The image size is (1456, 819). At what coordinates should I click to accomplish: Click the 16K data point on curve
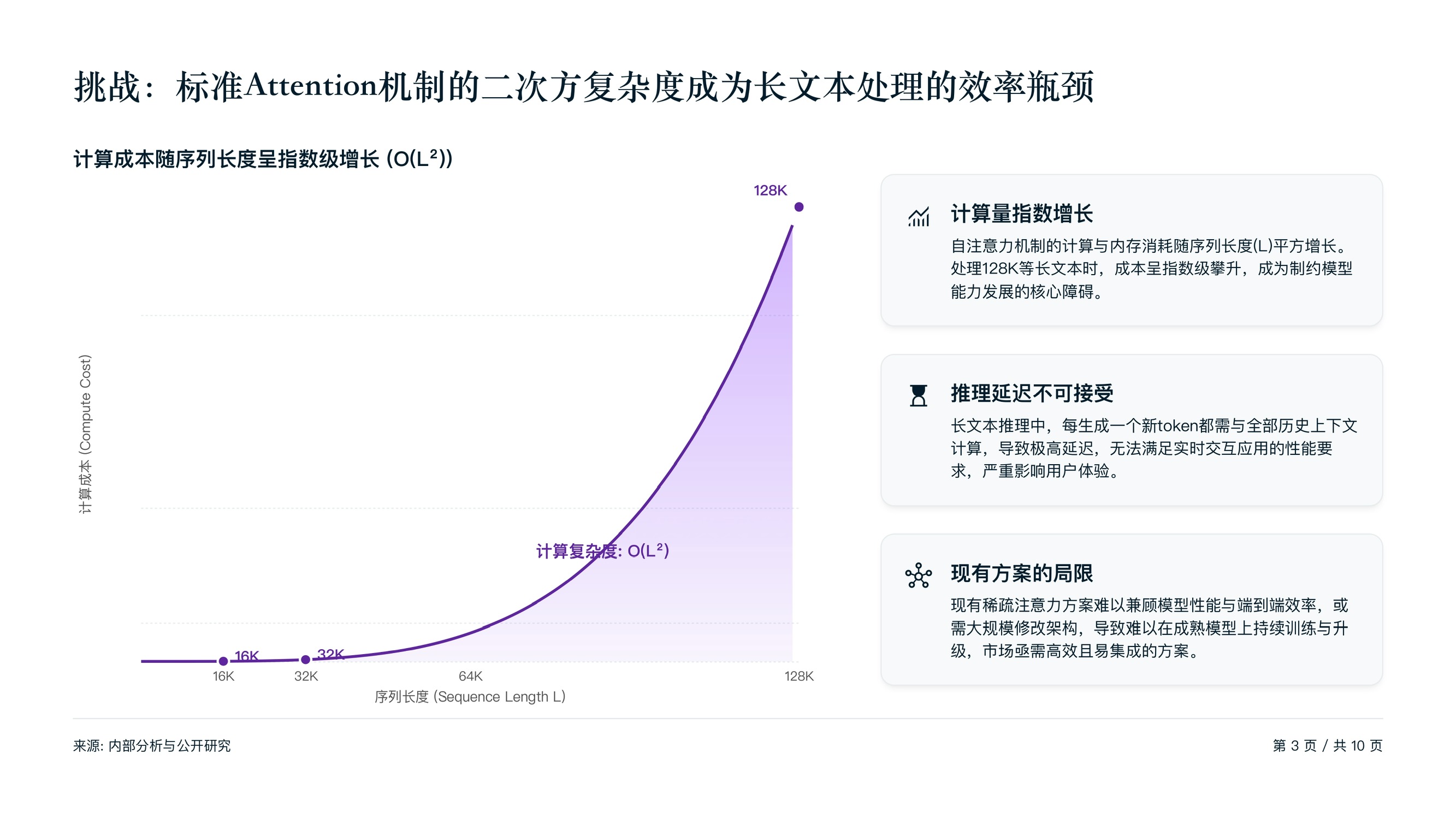point(223,661)
